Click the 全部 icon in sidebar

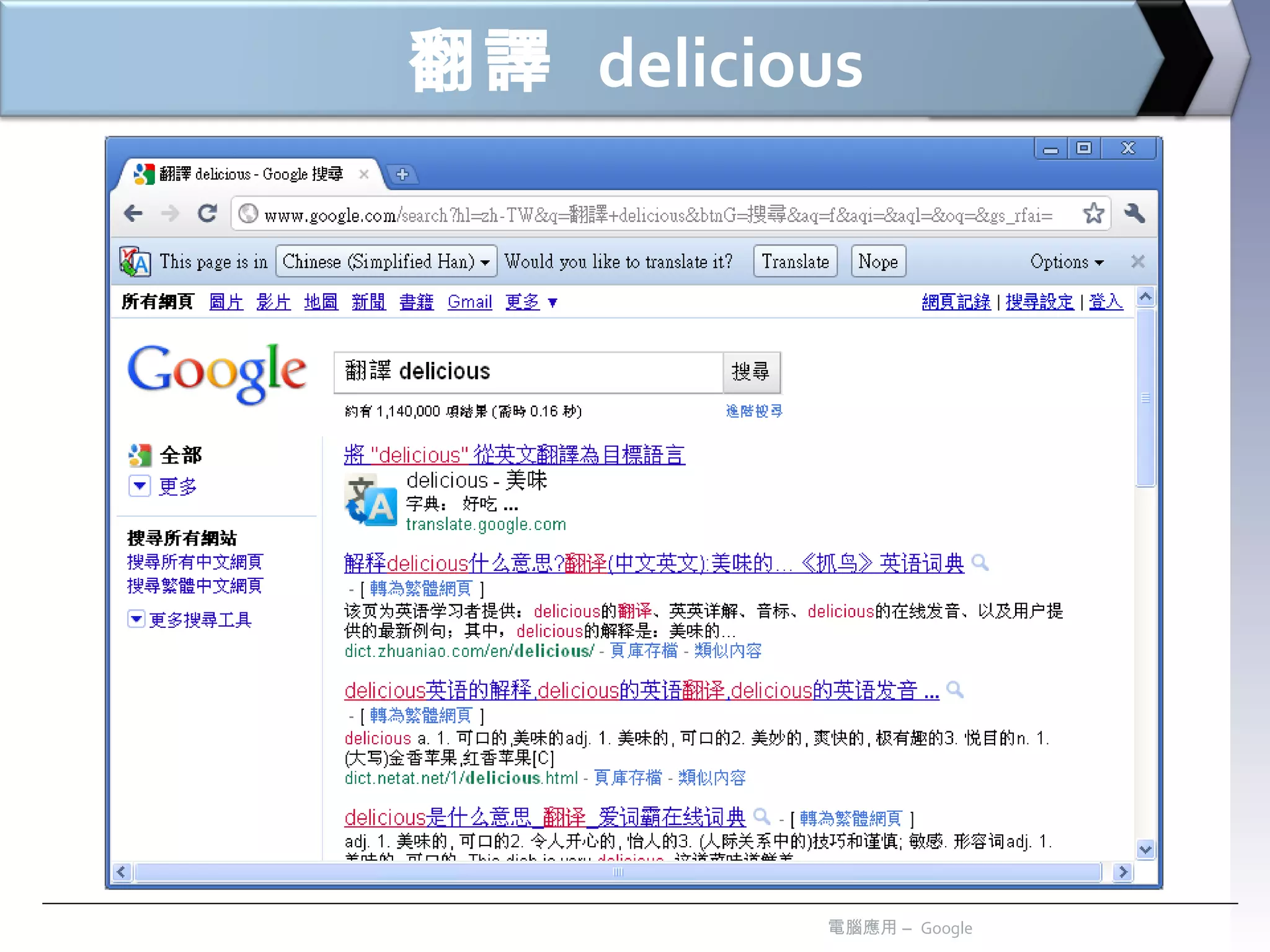pos(140,456)
